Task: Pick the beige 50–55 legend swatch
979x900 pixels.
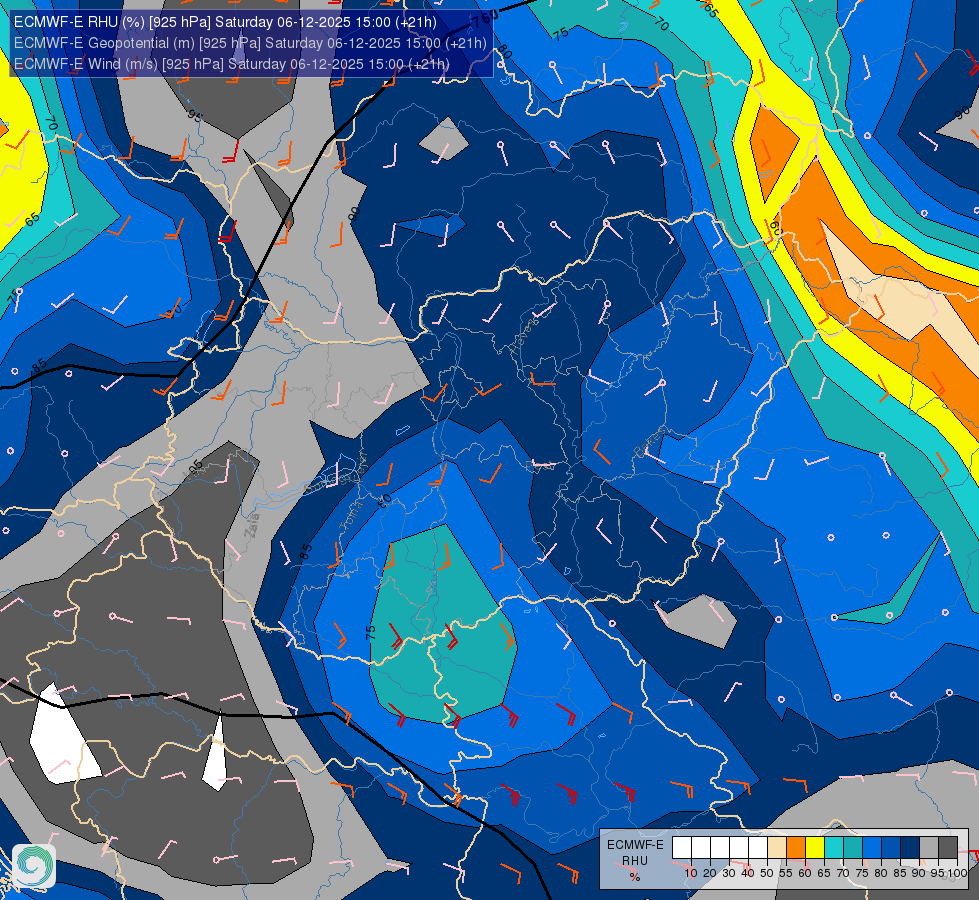Action: 777,848
